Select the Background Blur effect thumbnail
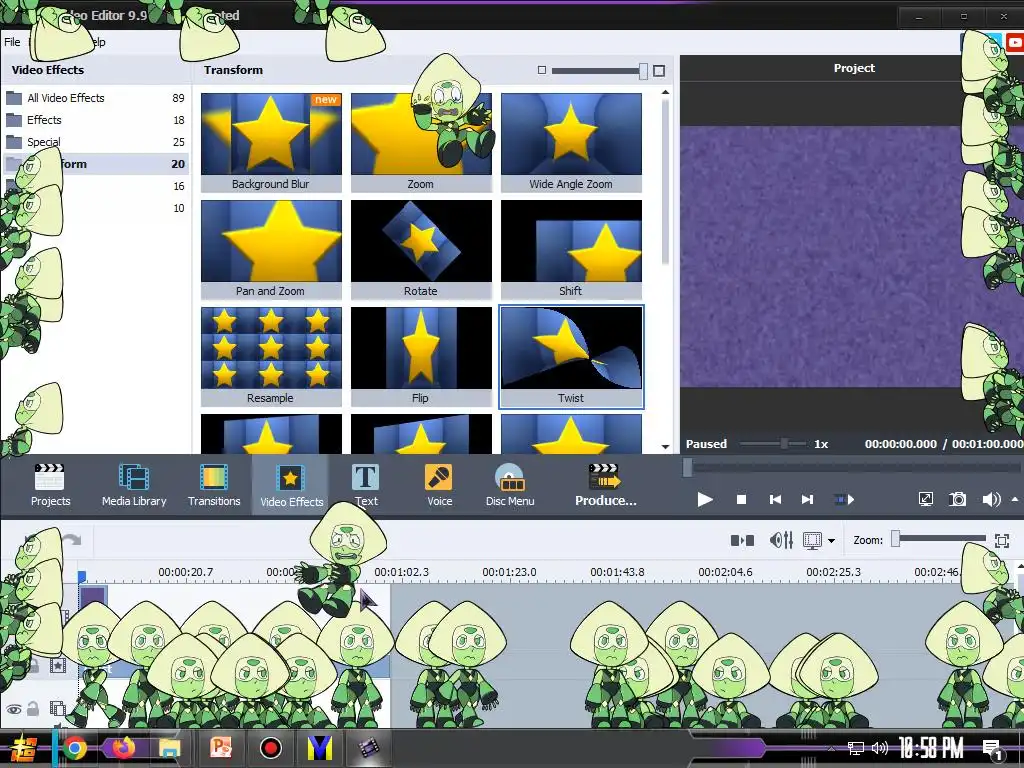 pos(271,142)
